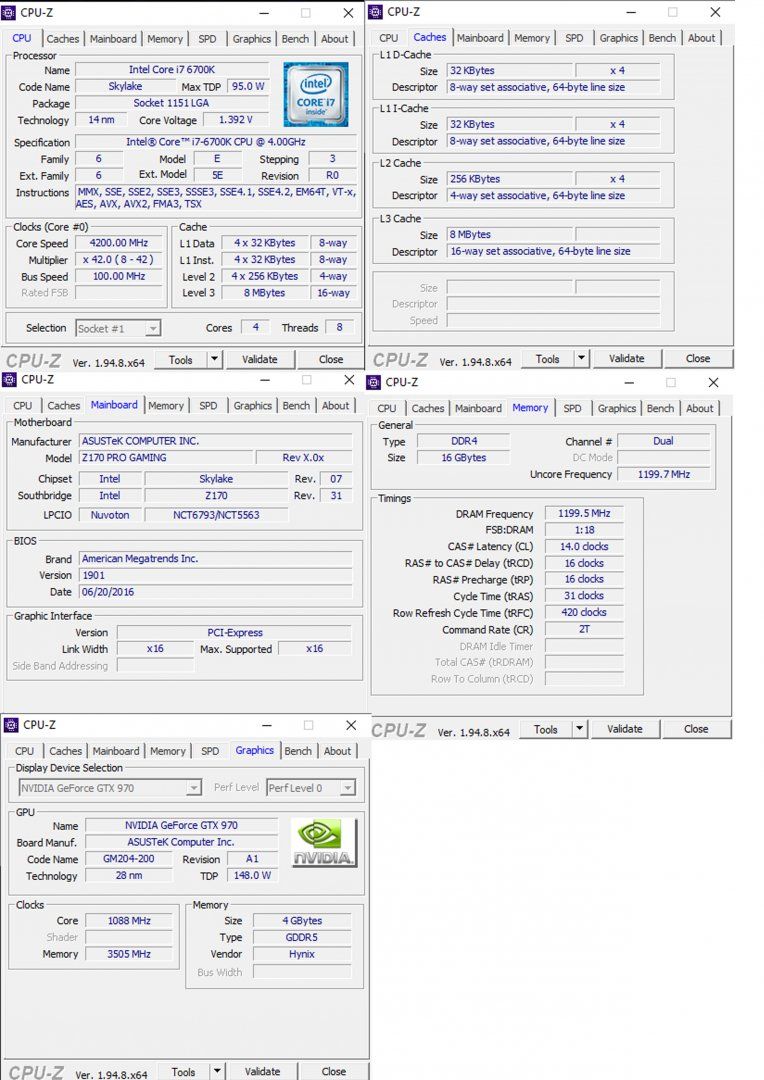Click the Specification field i7-6700K CPU @ 4.00GHz
This screenshot has width=764, height=1080.
coord(216,142)
